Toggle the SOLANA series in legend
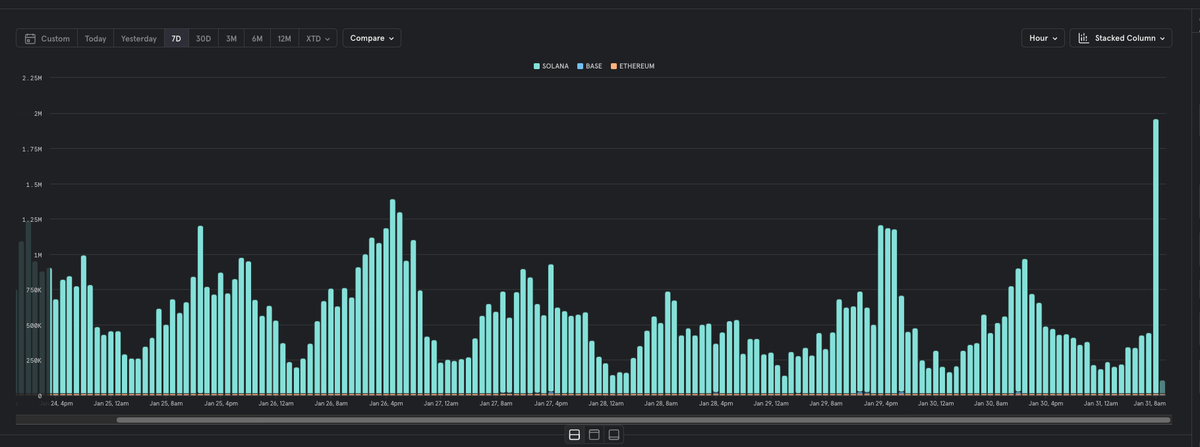Viewport: 1200px width, 447px height. coord(551,66)
